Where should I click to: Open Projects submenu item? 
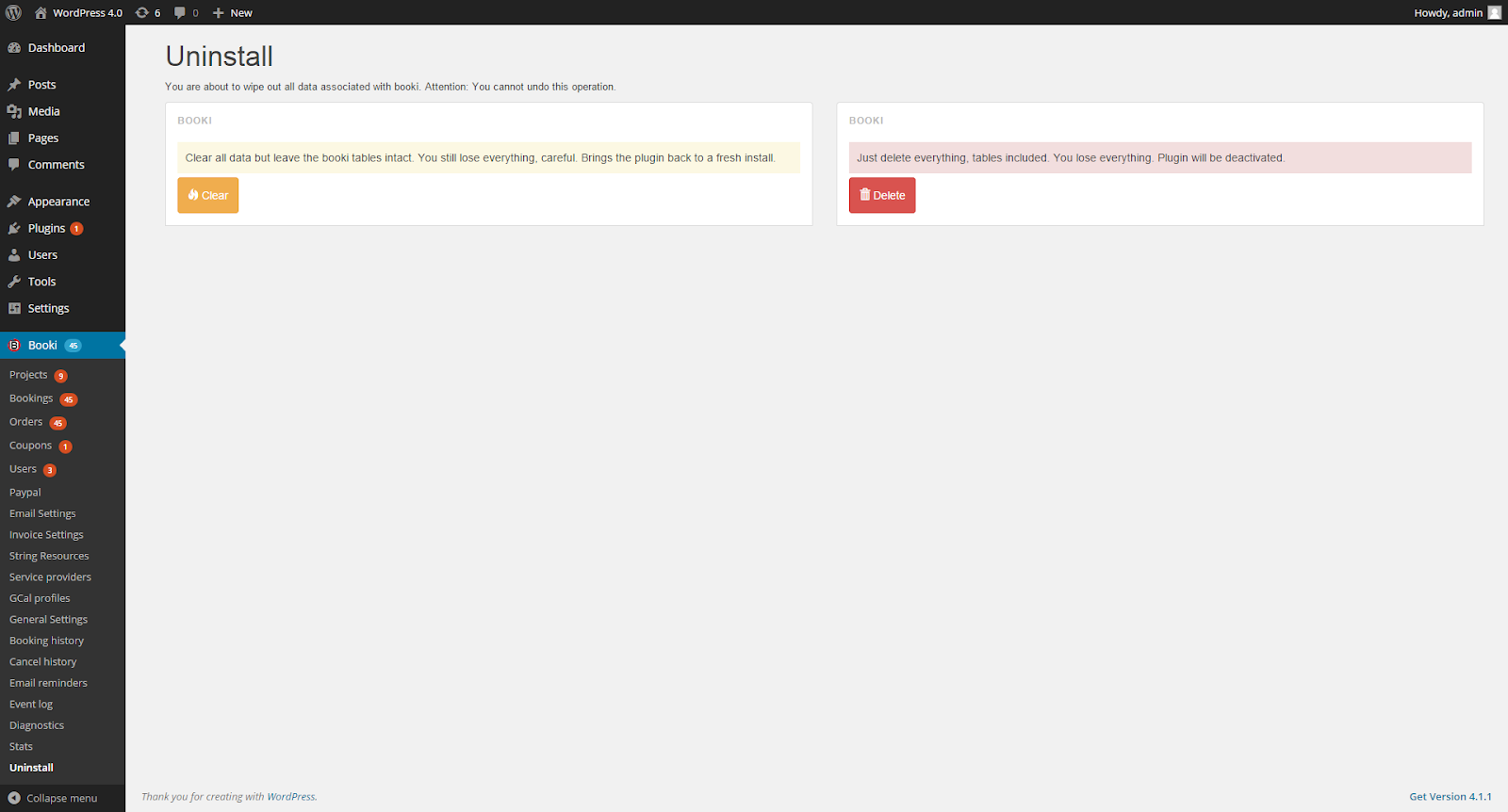28,375
